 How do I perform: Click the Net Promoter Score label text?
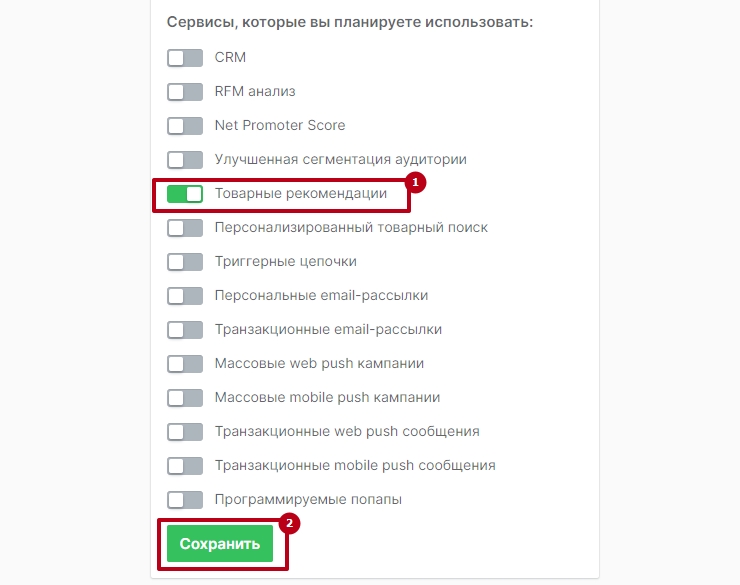(280, 126)
